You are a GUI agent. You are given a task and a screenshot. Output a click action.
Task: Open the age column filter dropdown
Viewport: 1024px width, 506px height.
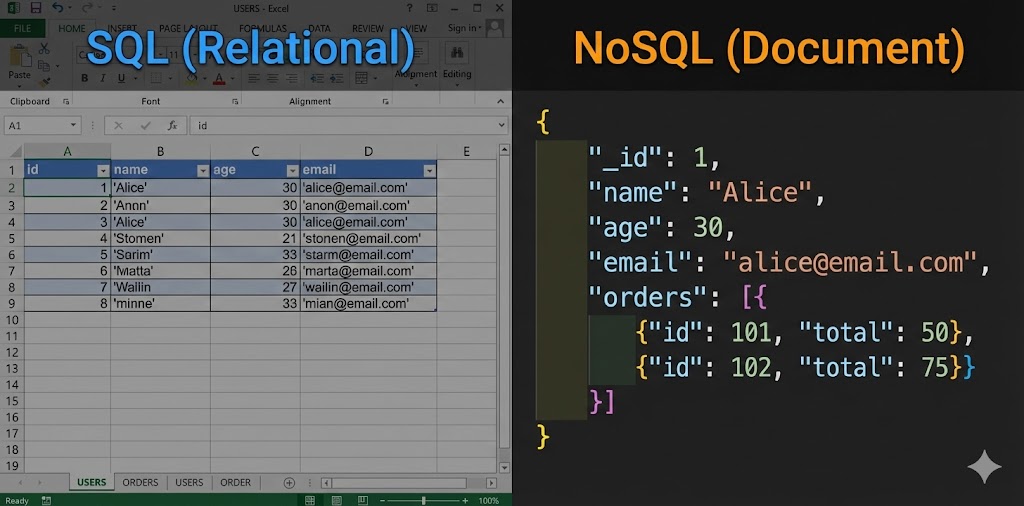point(293,170)
